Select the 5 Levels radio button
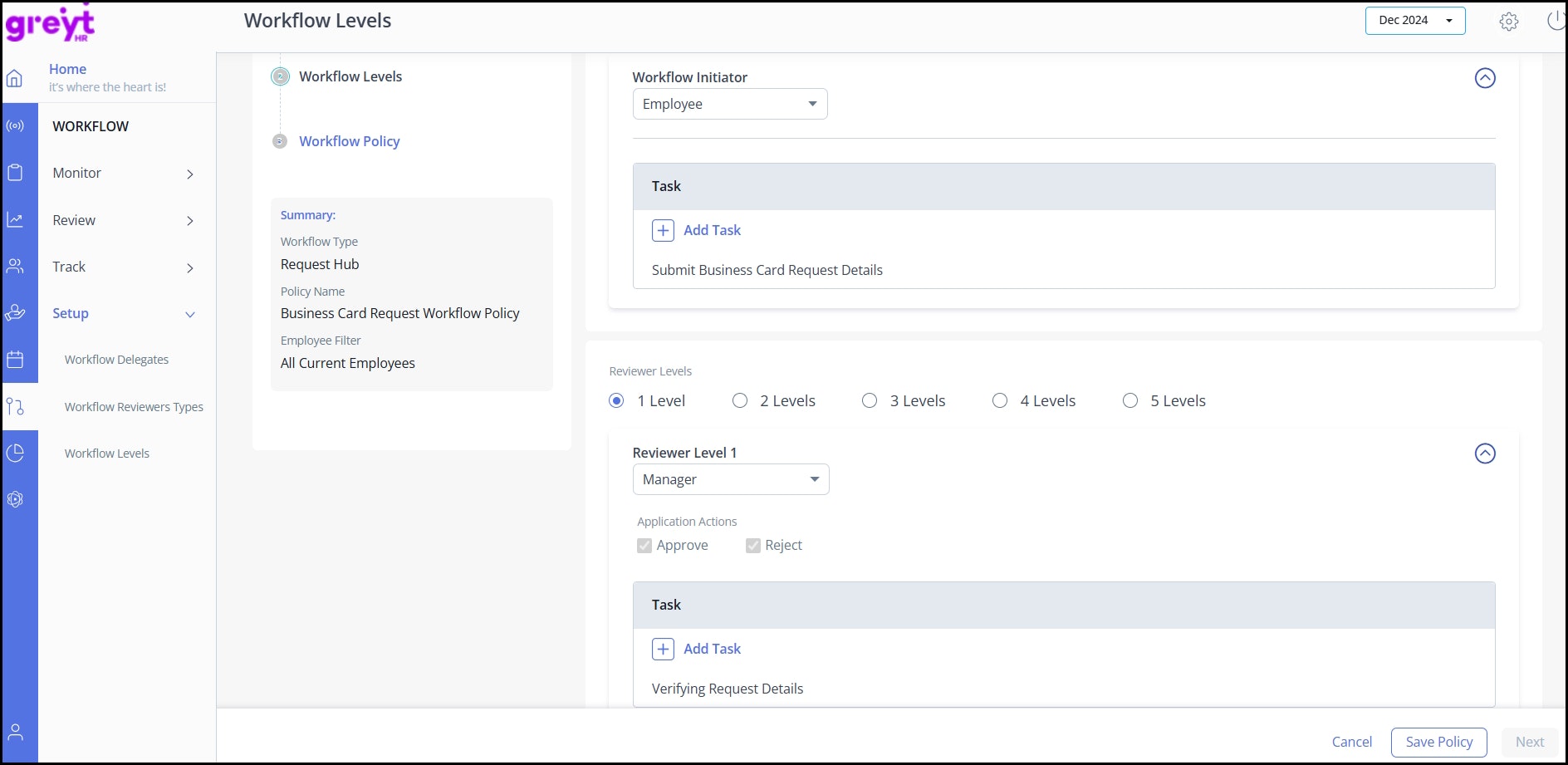The height and width of the screenshot is (765, 1568). [x=1130, y=400]
